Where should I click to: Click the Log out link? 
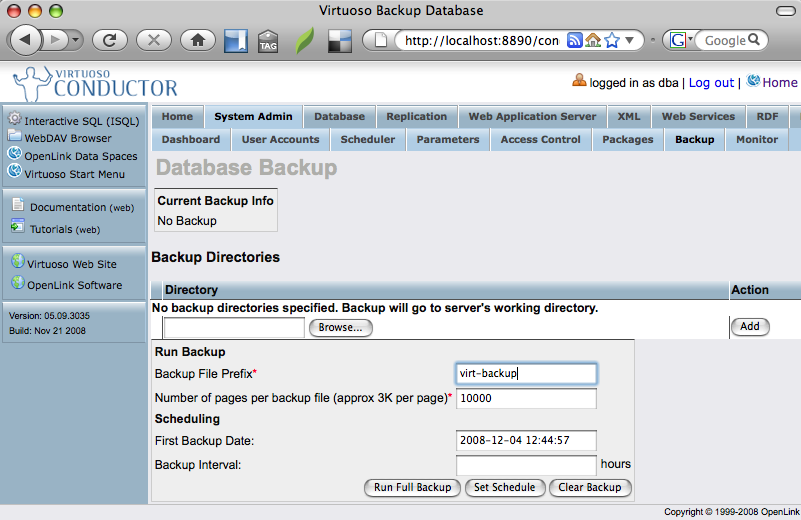pyautogui.click(x=711, y=82)
